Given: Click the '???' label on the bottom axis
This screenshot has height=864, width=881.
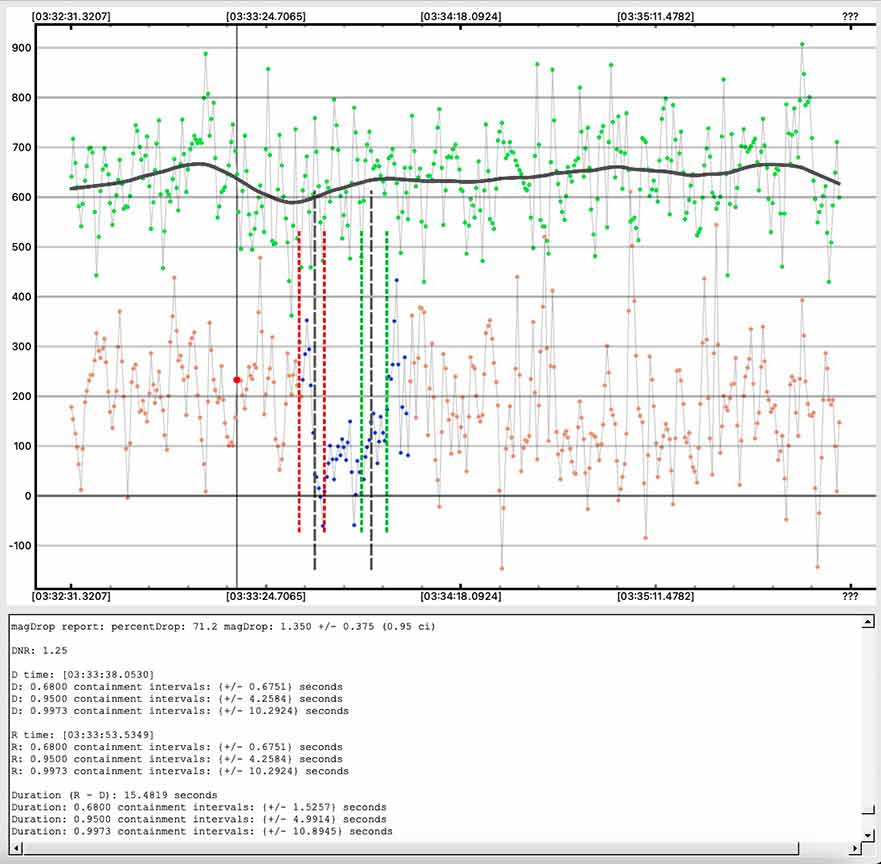Looking at the screenshot, I should click(850, 596).
